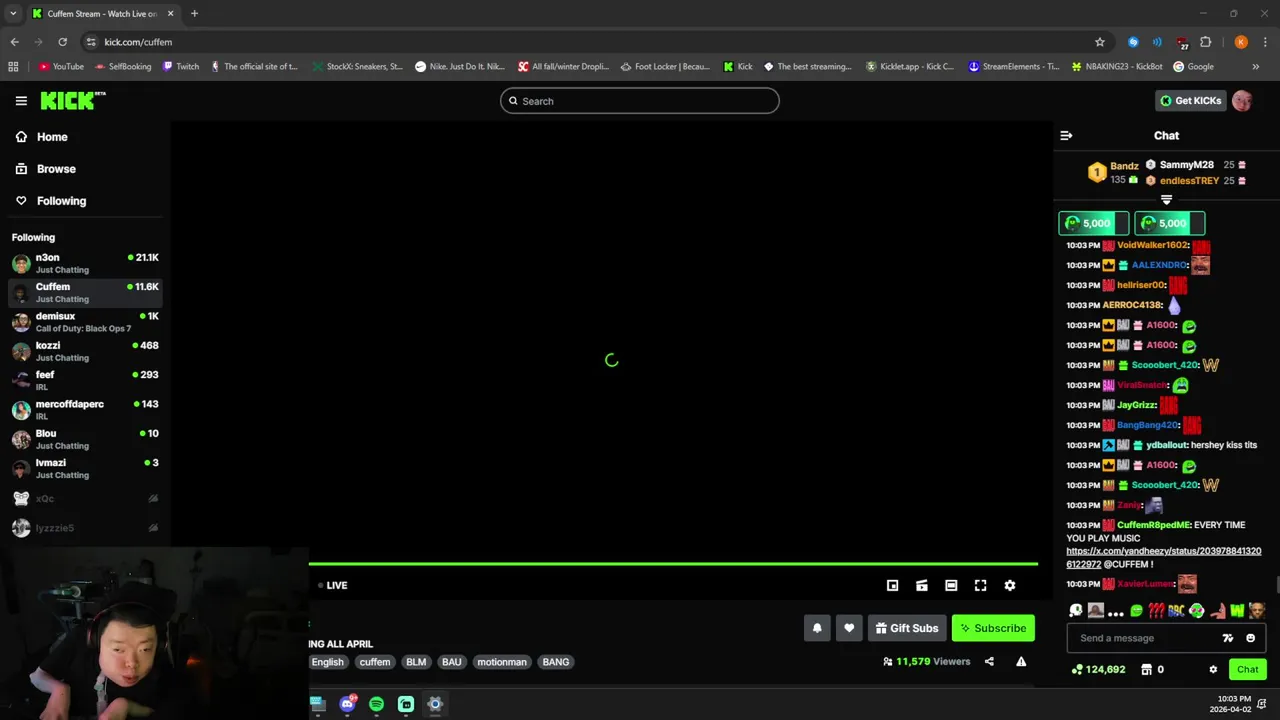Open chat settings gear
This screenshot has height=720, width=1280.
coord(1213,670)
